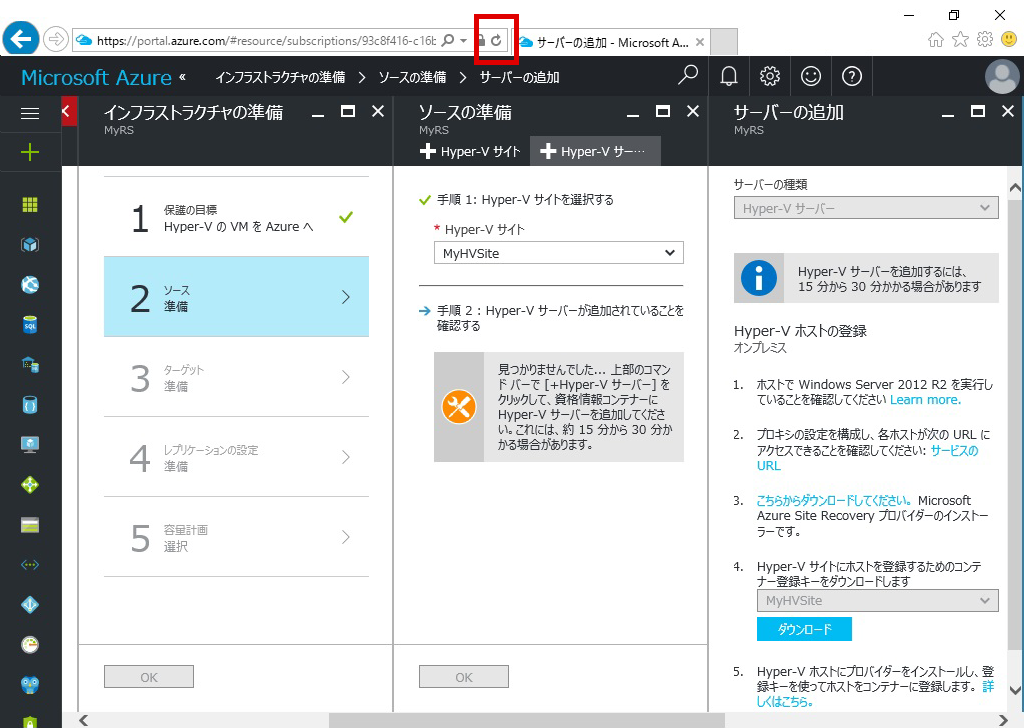Screen dimensions: 1024x728
Task: Open Azure portal settings gear
Action: [x=770, y=76]
